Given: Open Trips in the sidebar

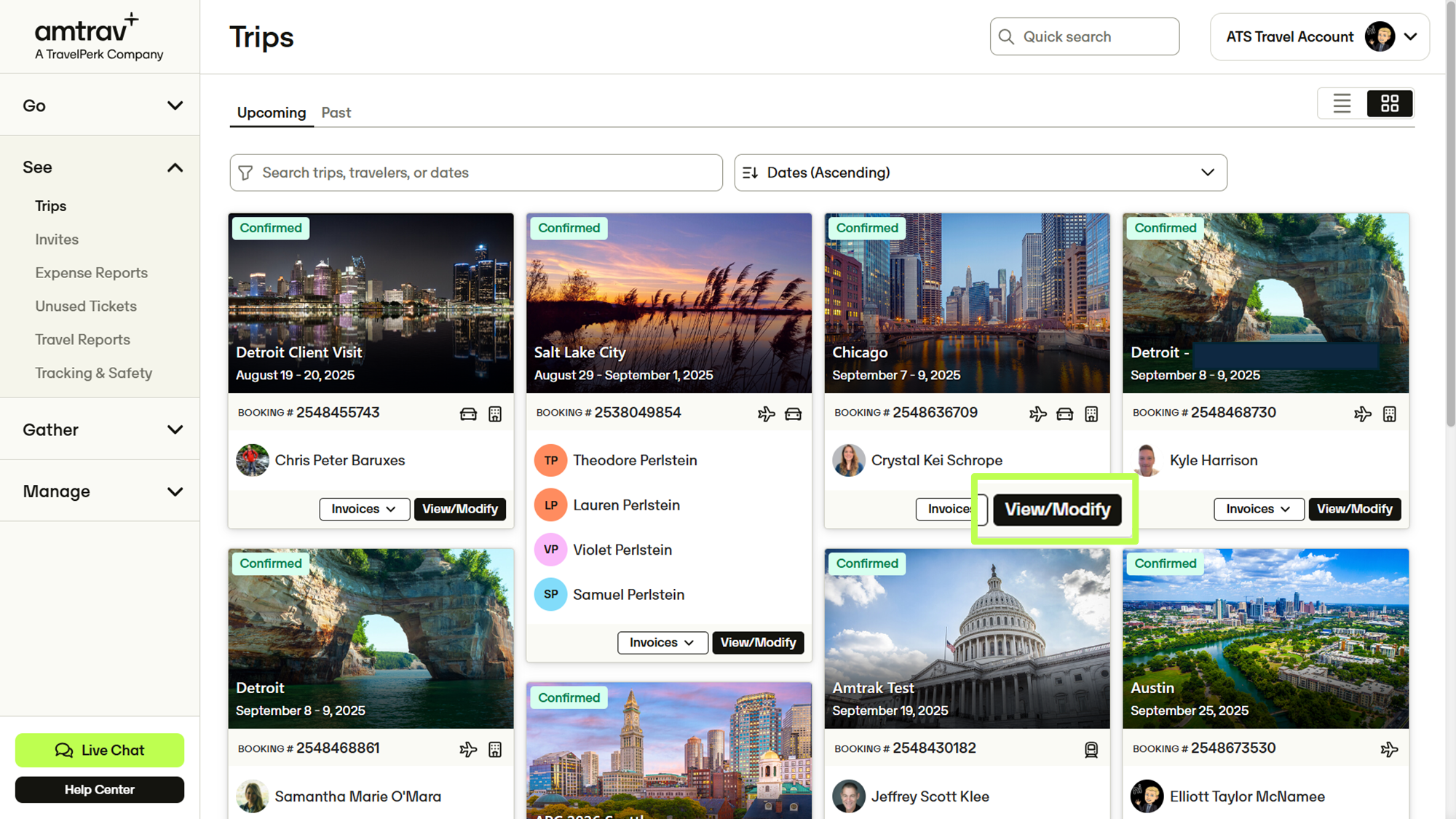Looking at the screenshot, I should [51, 206].
